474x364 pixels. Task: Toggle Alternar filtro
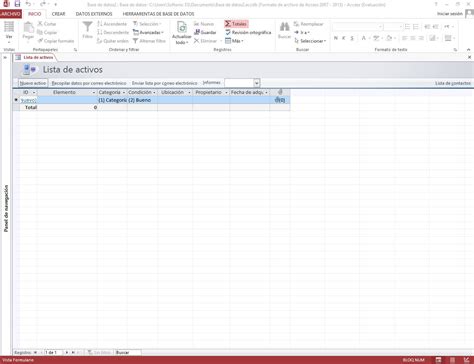149,41
